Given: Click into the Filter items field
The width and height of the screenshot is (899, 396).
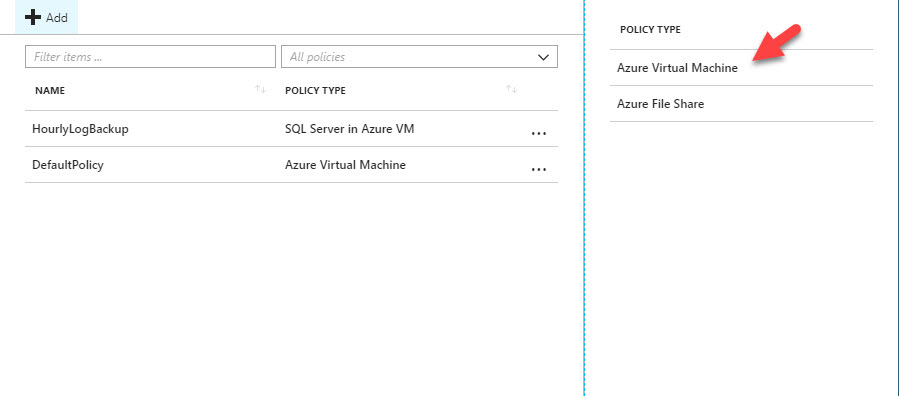Looking at the screenshot, I should (150, 57).
